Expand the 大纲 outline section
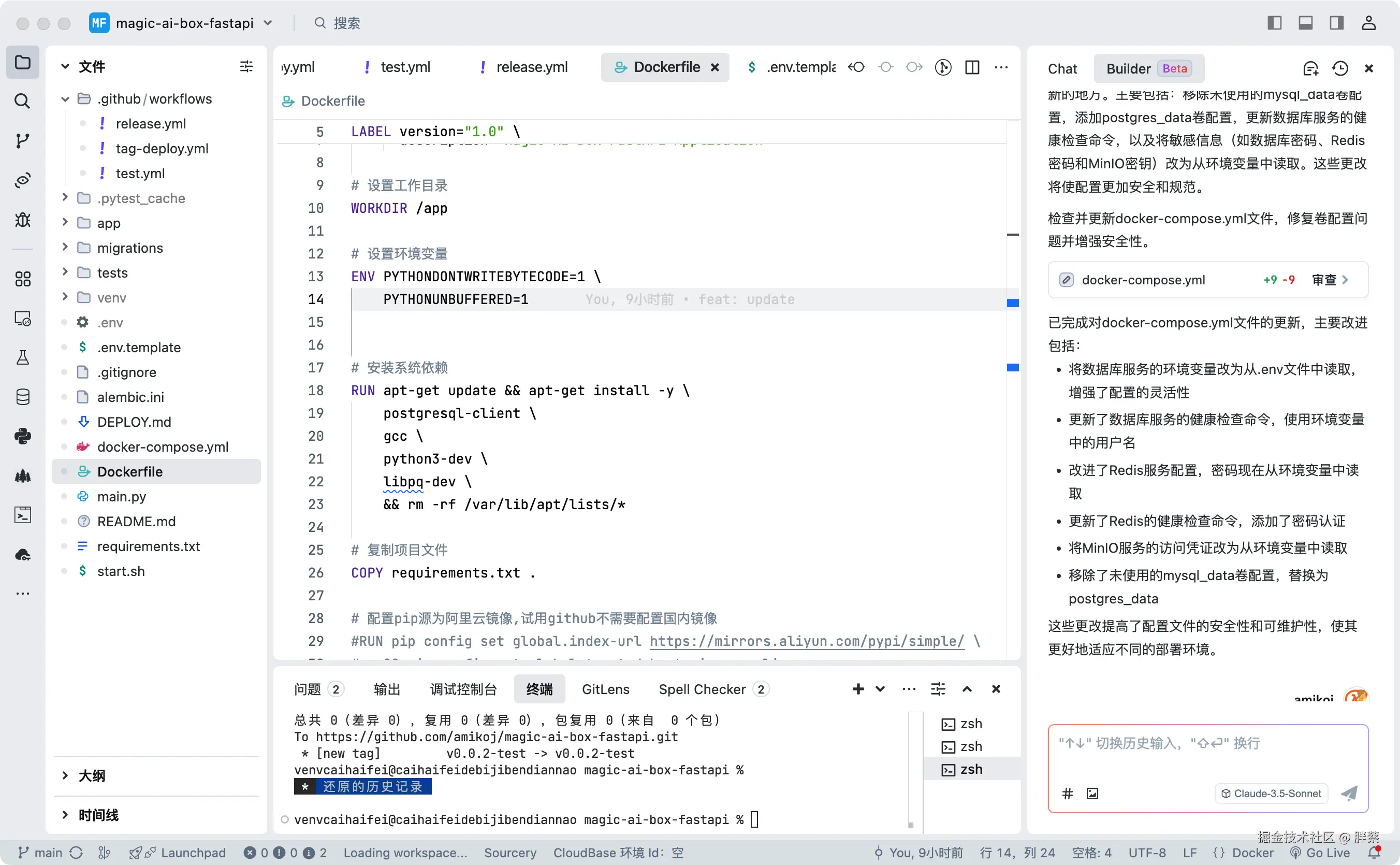 click(92, 776)
